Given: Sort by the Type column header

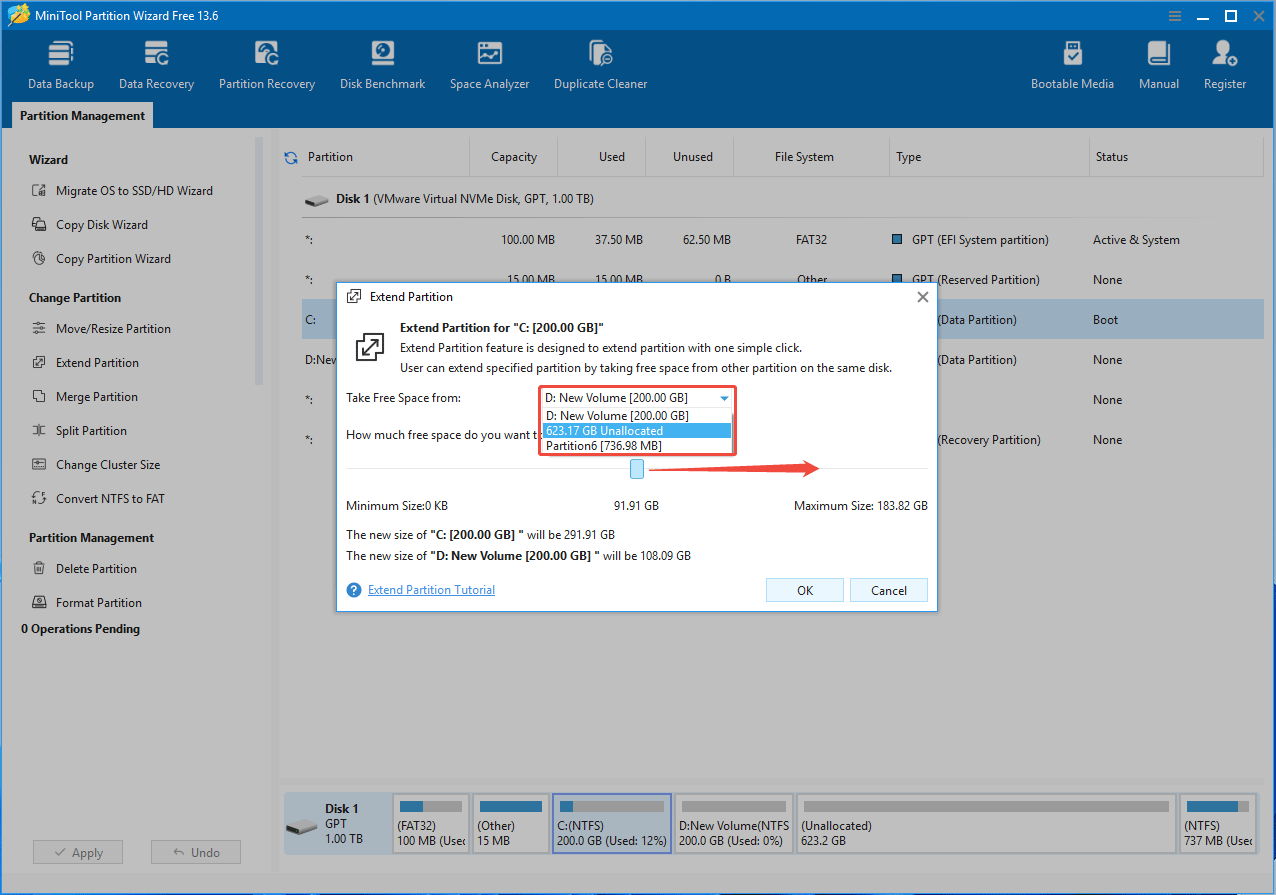Looking at the screenshot, I should (909, 157).
